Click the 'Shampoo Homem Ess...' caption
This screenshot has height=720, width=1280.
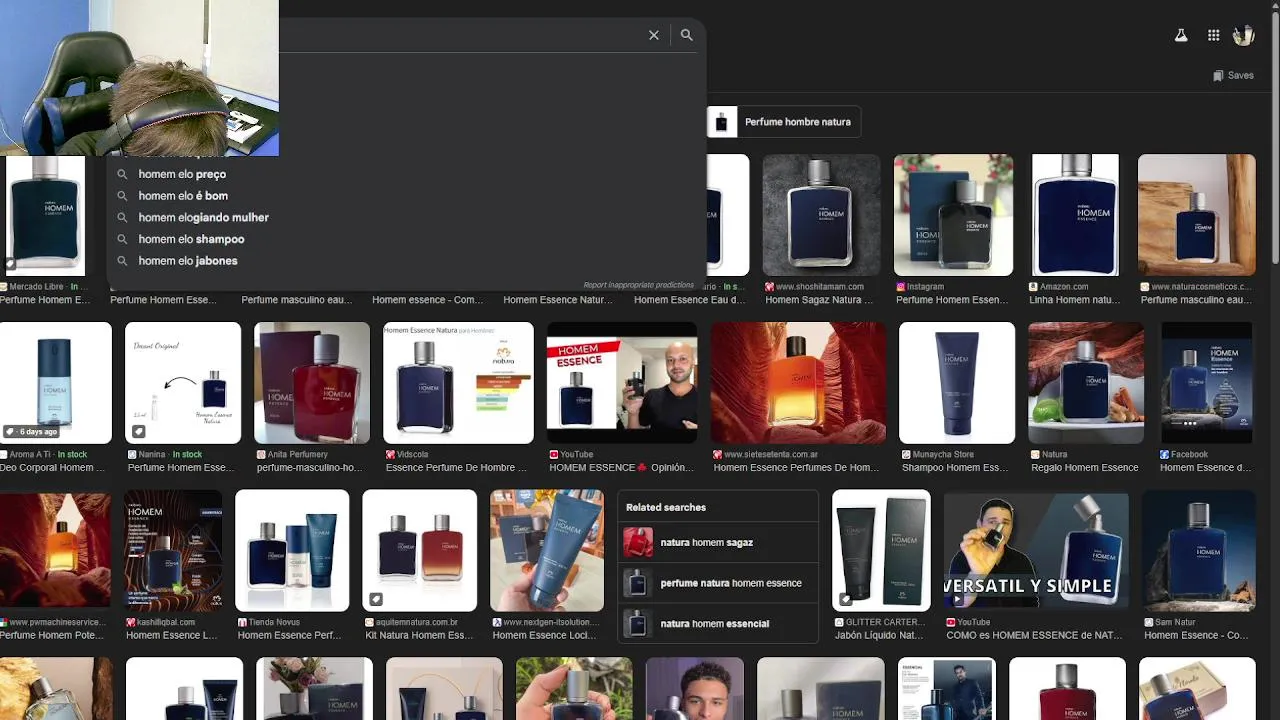[x=955, y=468]
